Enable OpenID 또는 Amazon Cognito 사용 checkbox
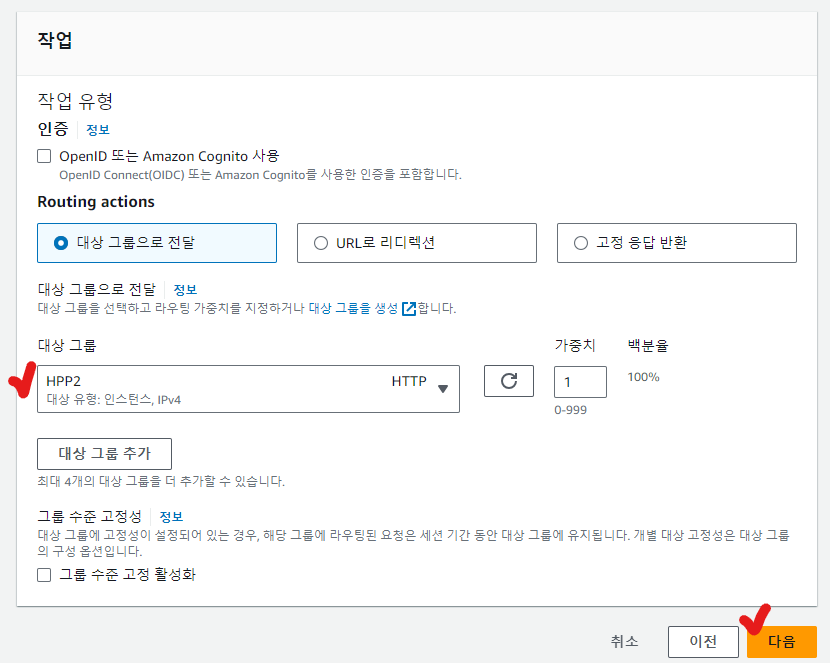 44,156
